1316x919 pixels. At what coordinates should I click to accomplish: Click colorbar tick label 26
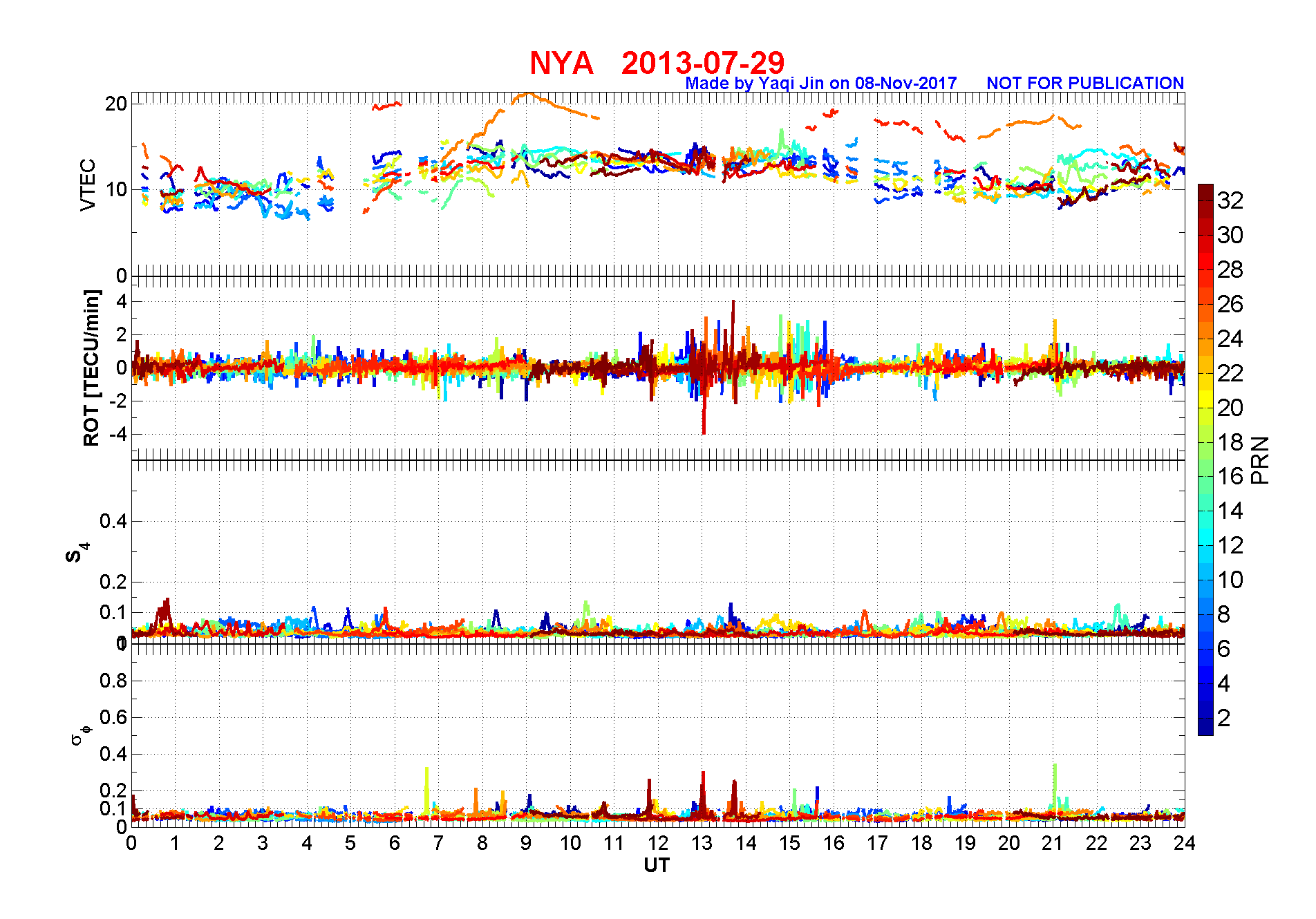[1230, 304]
